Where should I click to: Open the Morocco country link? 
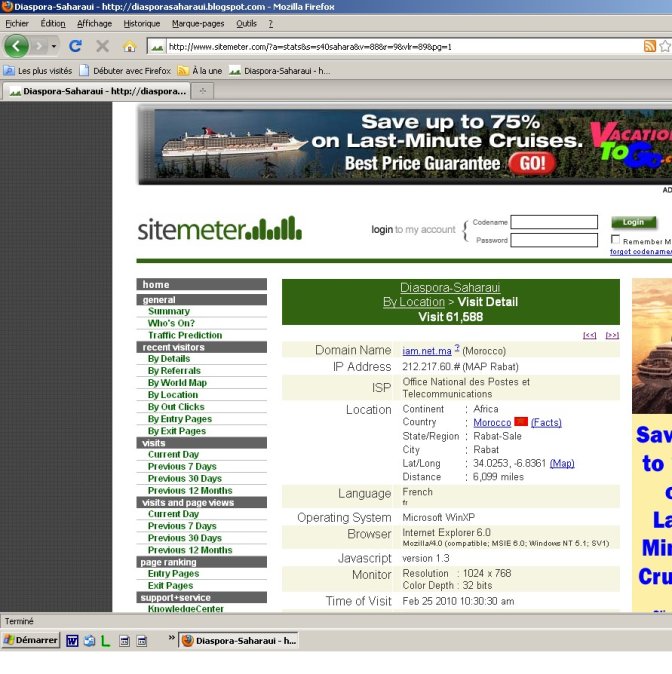(492, 423)
